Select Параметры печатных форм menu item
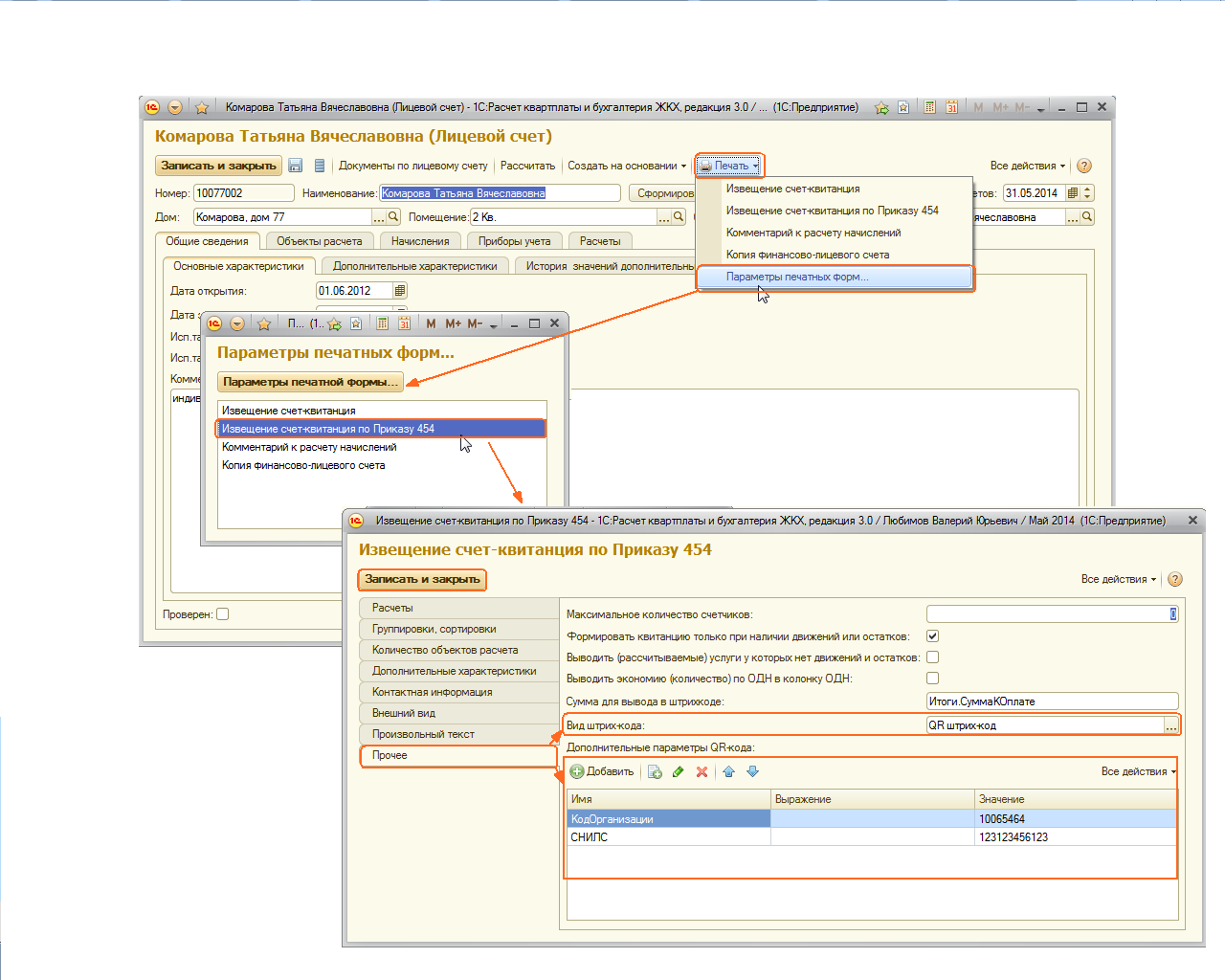 click(x=797, y=277)
